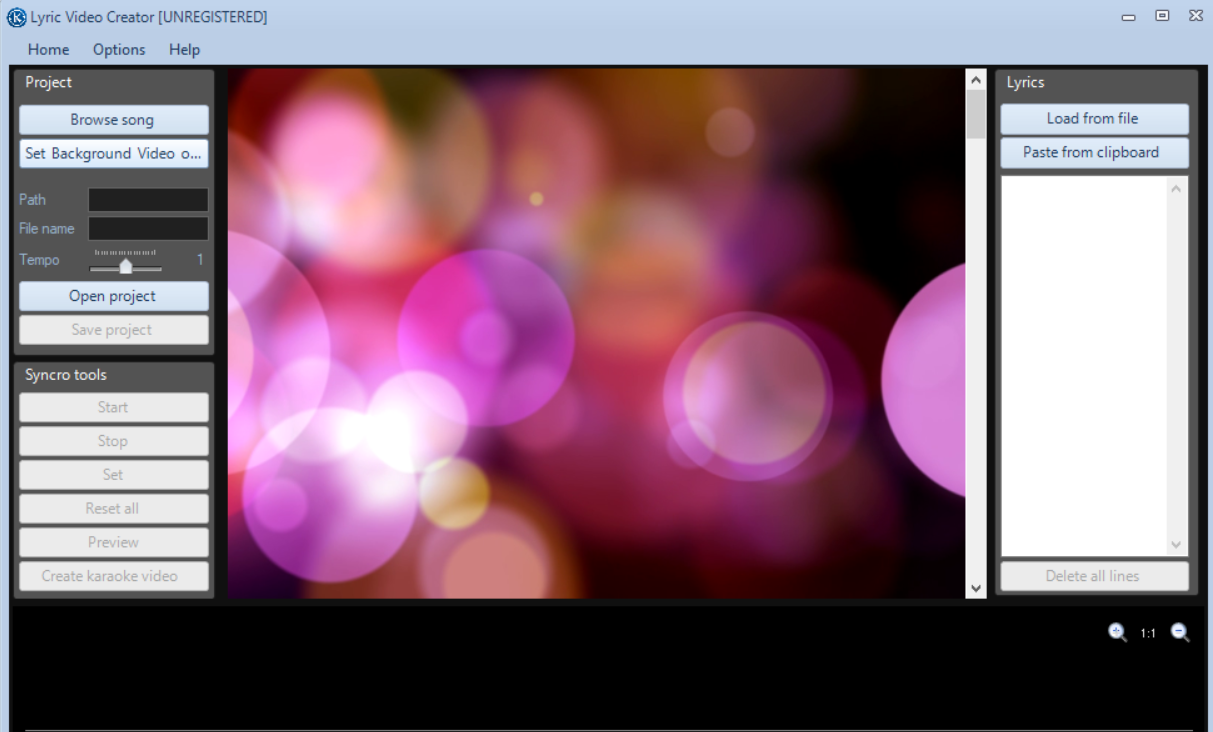
Task: Click the lyrics panel scroll-down arrow
Action: [x=1178, y=545]
